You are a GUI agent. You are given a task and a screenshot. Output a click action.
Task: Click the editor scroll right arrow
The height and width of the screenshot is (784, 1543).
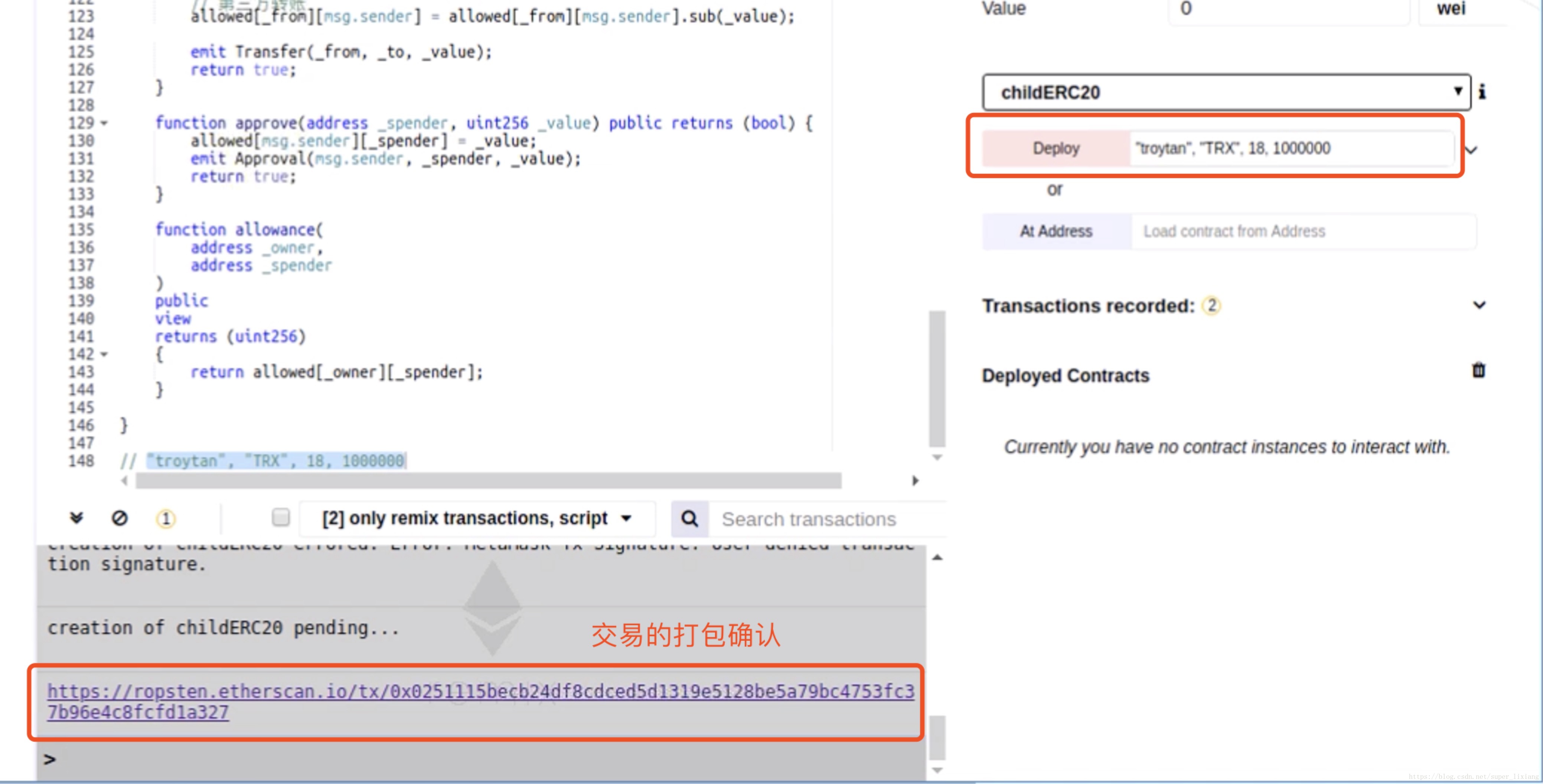click(915, 480)
